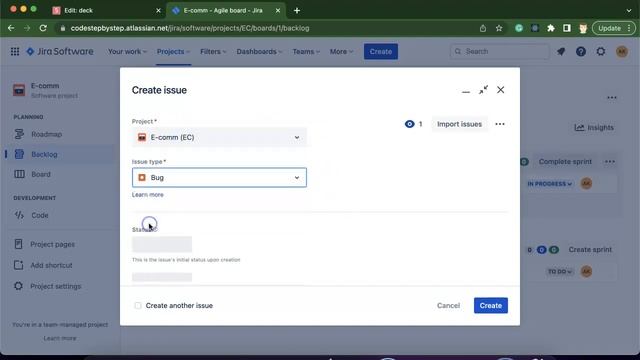Close the Edit: deck browser tab

coord(158,11)
